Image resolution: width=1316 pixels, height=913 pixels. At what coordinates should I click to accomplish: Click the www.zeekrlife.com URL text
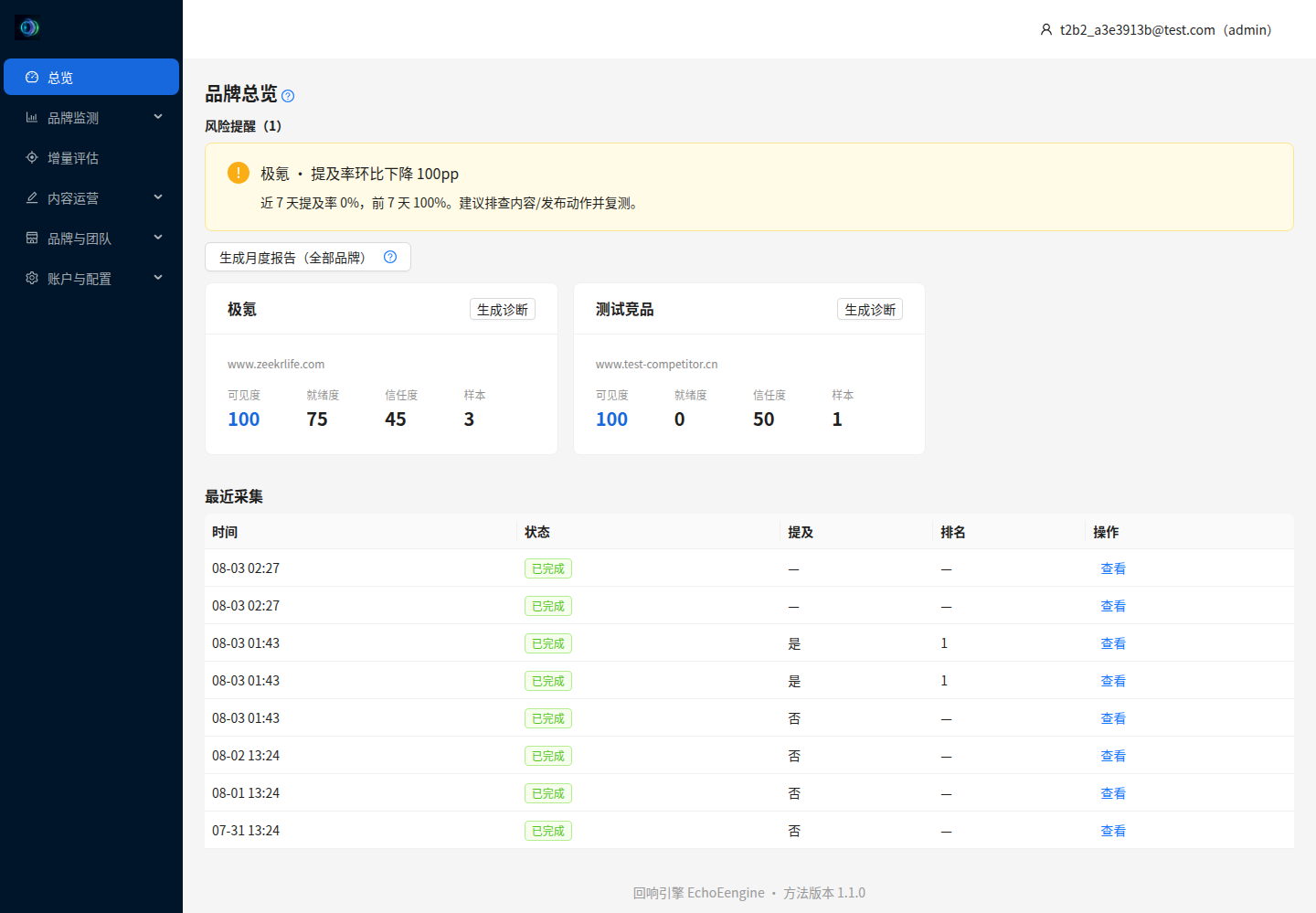[x=276, y=364]
